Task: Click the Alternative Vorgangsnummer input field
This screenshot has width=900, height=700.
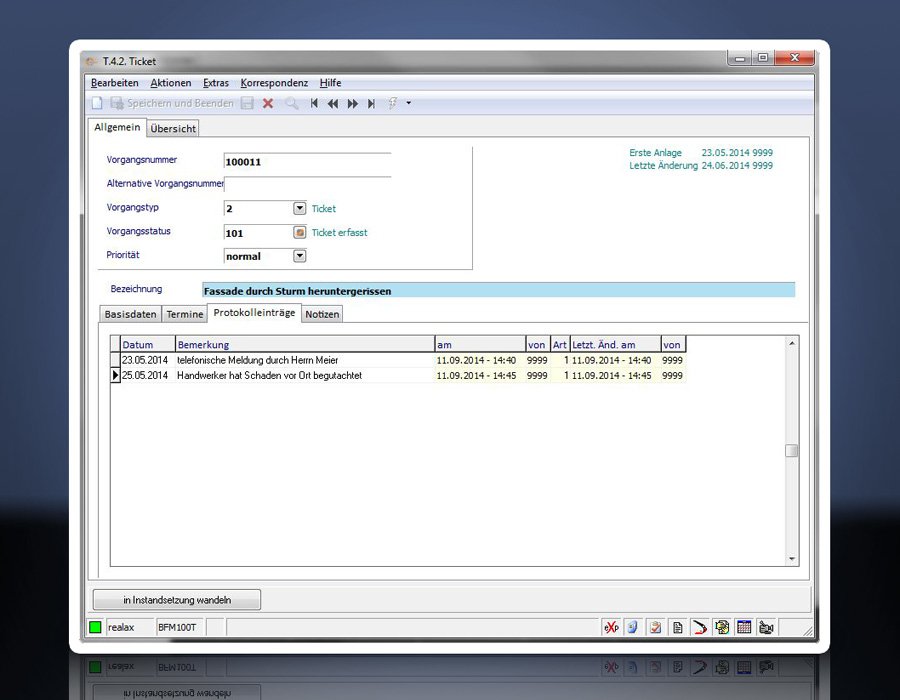Action: [x=307, y=184]
